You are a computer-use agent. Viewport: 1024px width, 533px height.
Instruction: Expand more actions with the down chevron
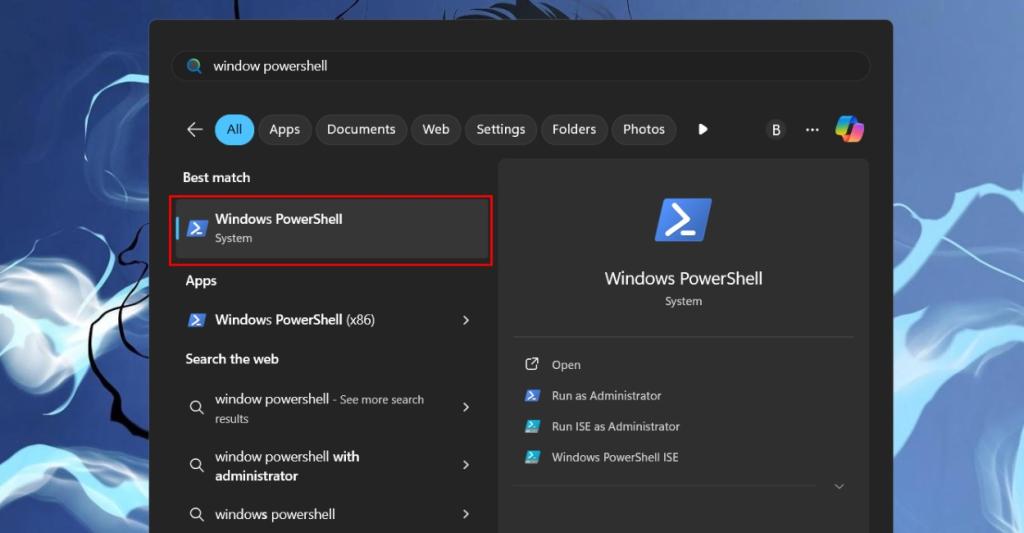click(839, 486)
